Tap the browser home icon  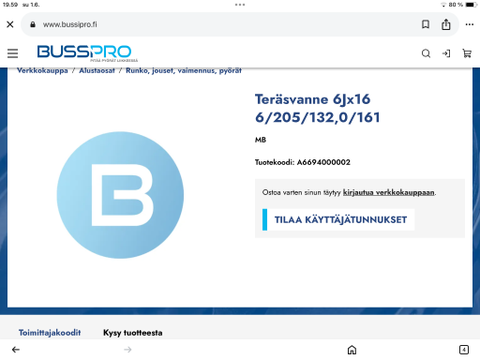352,350
